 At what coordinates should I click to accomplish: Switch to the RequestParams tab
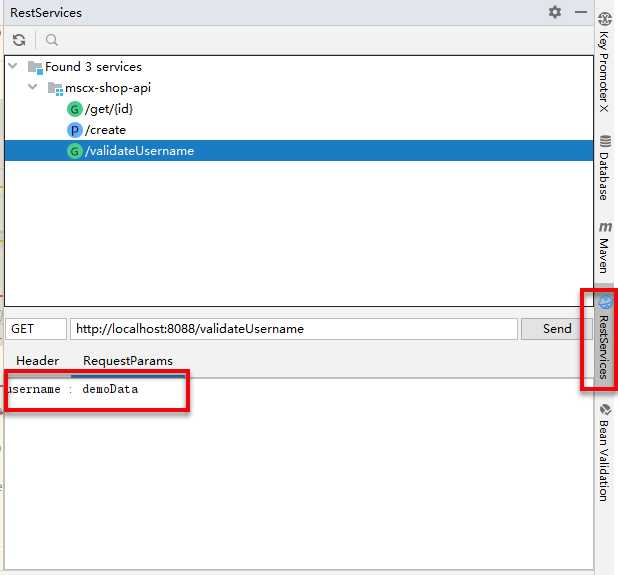pyautogui.click(x=128, y=361)
